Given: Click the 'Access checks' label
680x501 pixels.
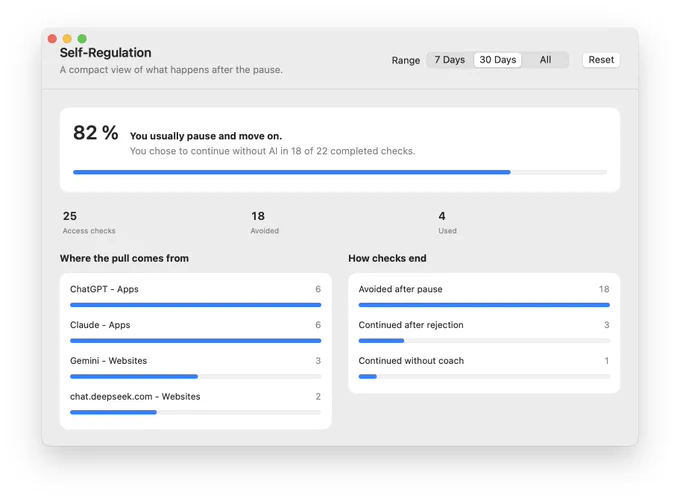Looking at the screenshot, I should coord(89,231).
